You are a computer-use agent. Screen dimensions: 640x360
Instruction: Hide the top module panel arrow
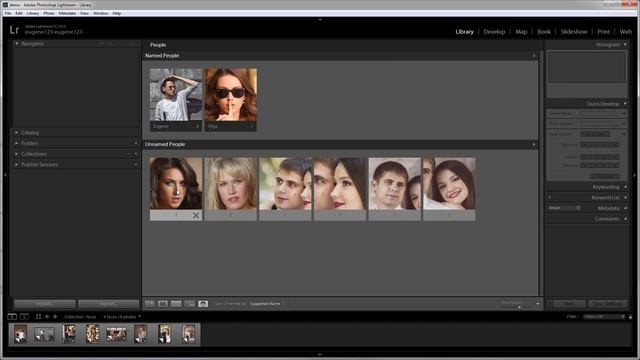[320, 19]
